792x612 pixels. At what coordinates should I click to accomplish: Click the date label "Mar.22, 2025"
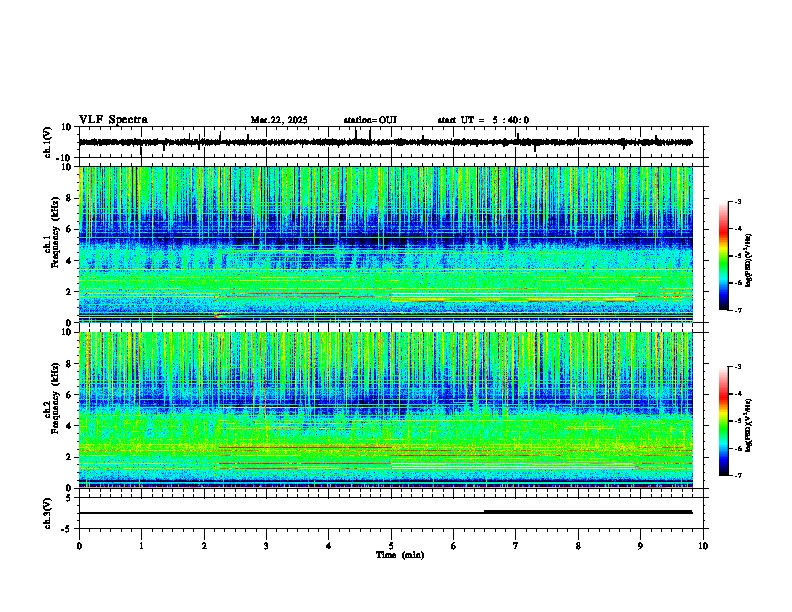pos(279,120)
